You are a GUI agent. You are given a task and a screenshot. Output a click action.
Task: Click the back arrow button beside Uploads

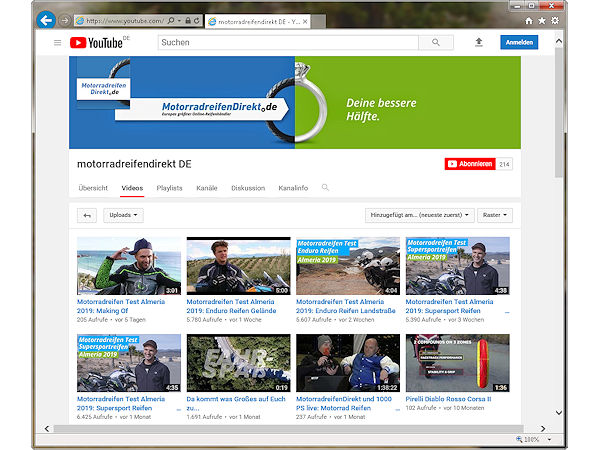click(x=87, y=215)
